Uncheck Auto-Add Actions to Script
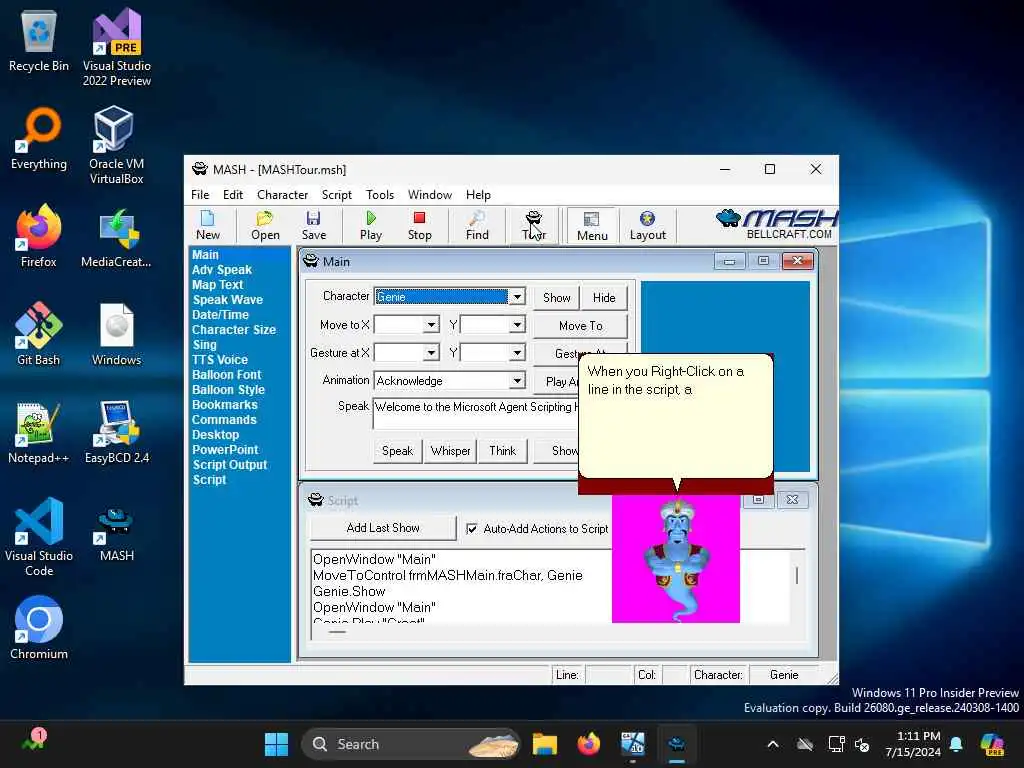 coord(472,528)
